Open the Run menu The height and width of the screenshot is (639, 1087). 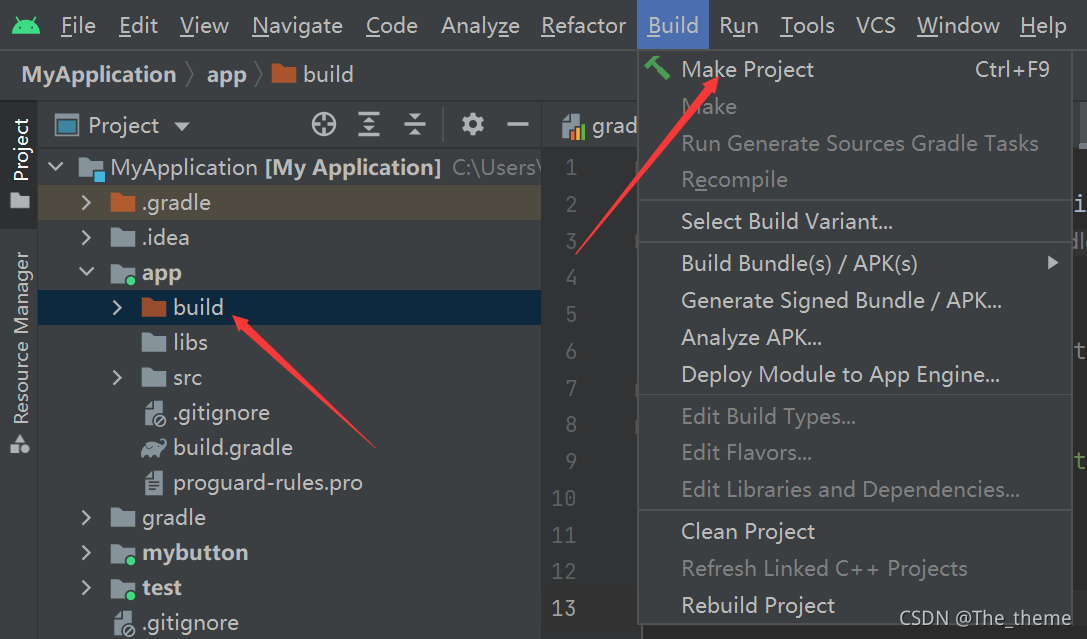[739, 26]
